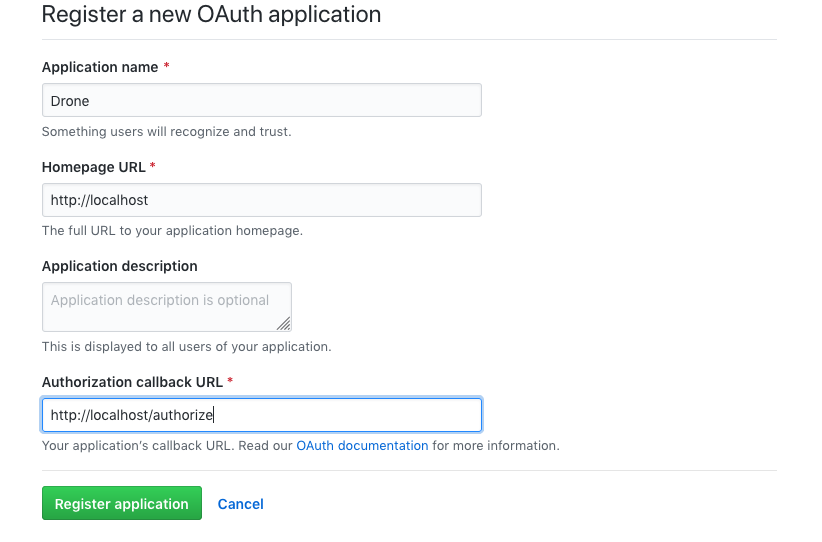Click the Application name label

tap(100, 67)
